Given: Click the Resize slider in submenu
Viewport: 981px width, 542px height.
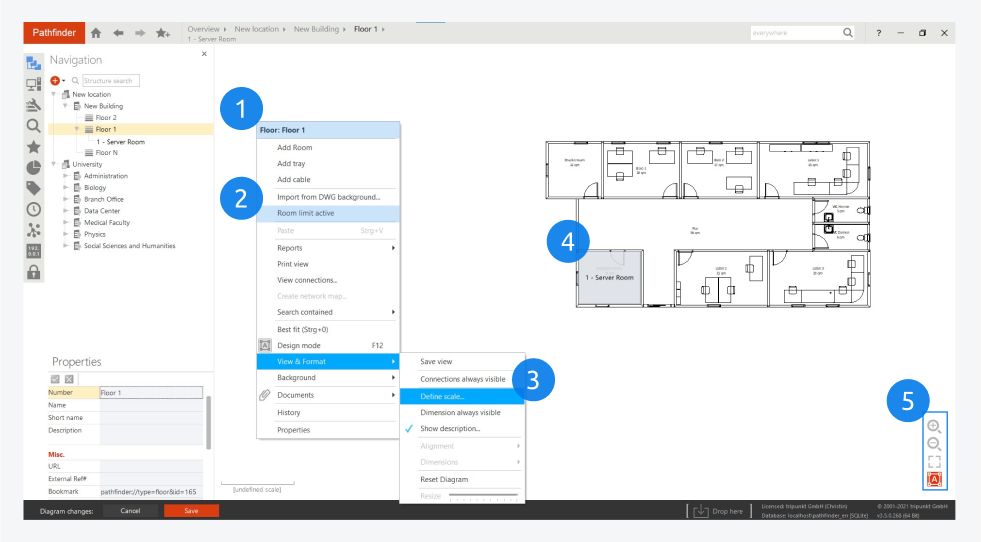Looking at the screenshot, I should 484,495.
